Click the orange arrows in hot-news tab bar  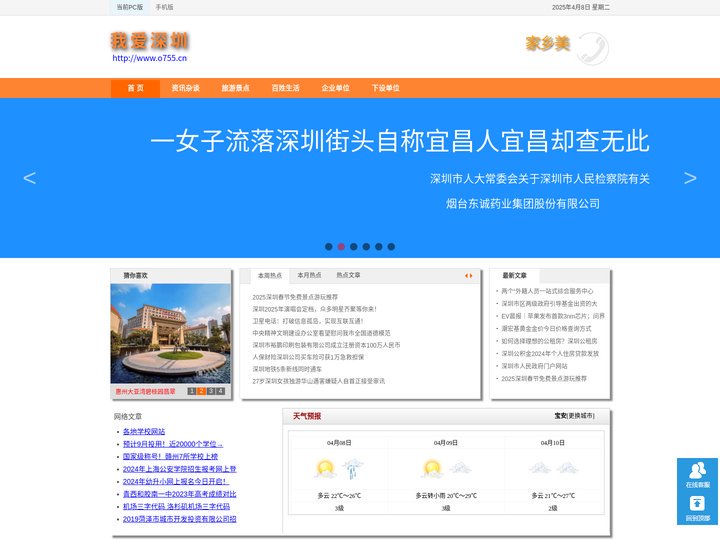[468, 276]
